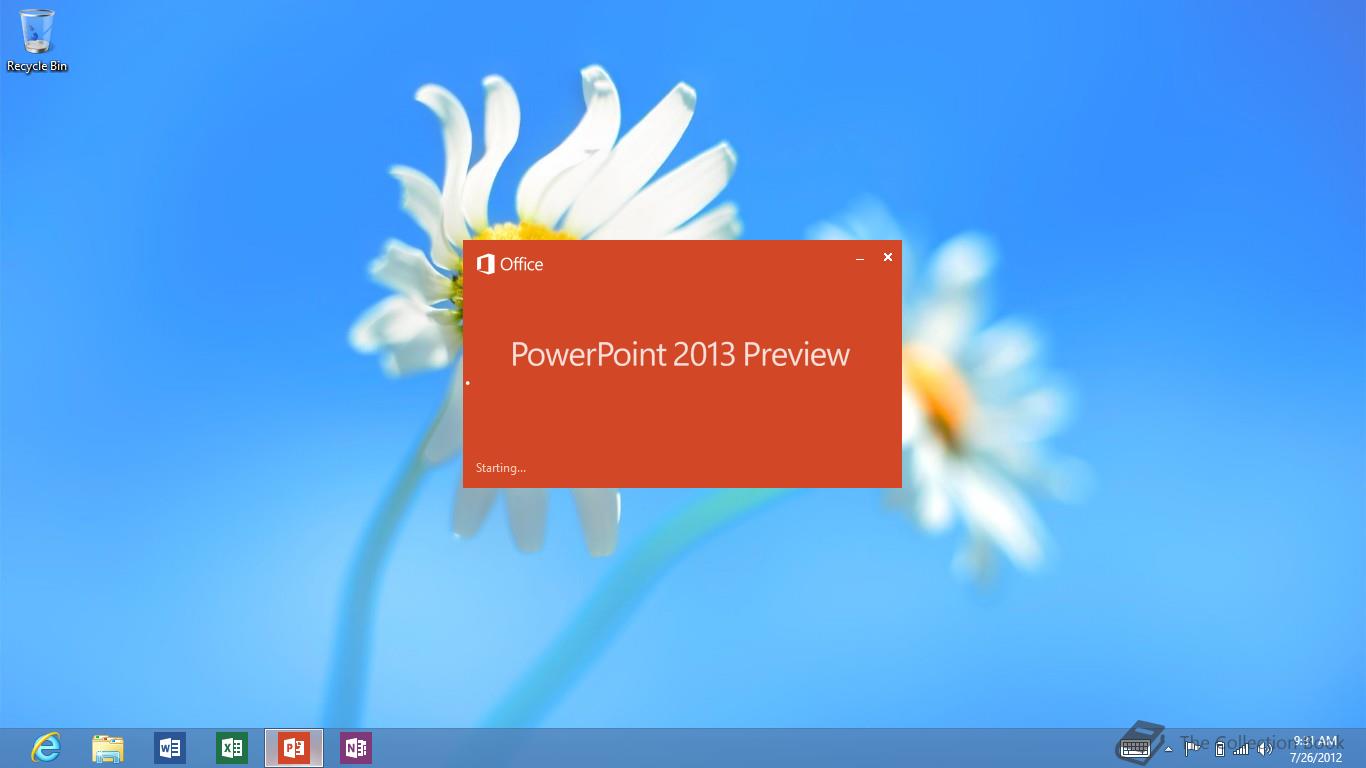Click the clock showing 7/26/2012
The width and height of the screenshot is (1366, 768).
point(1316,748)
